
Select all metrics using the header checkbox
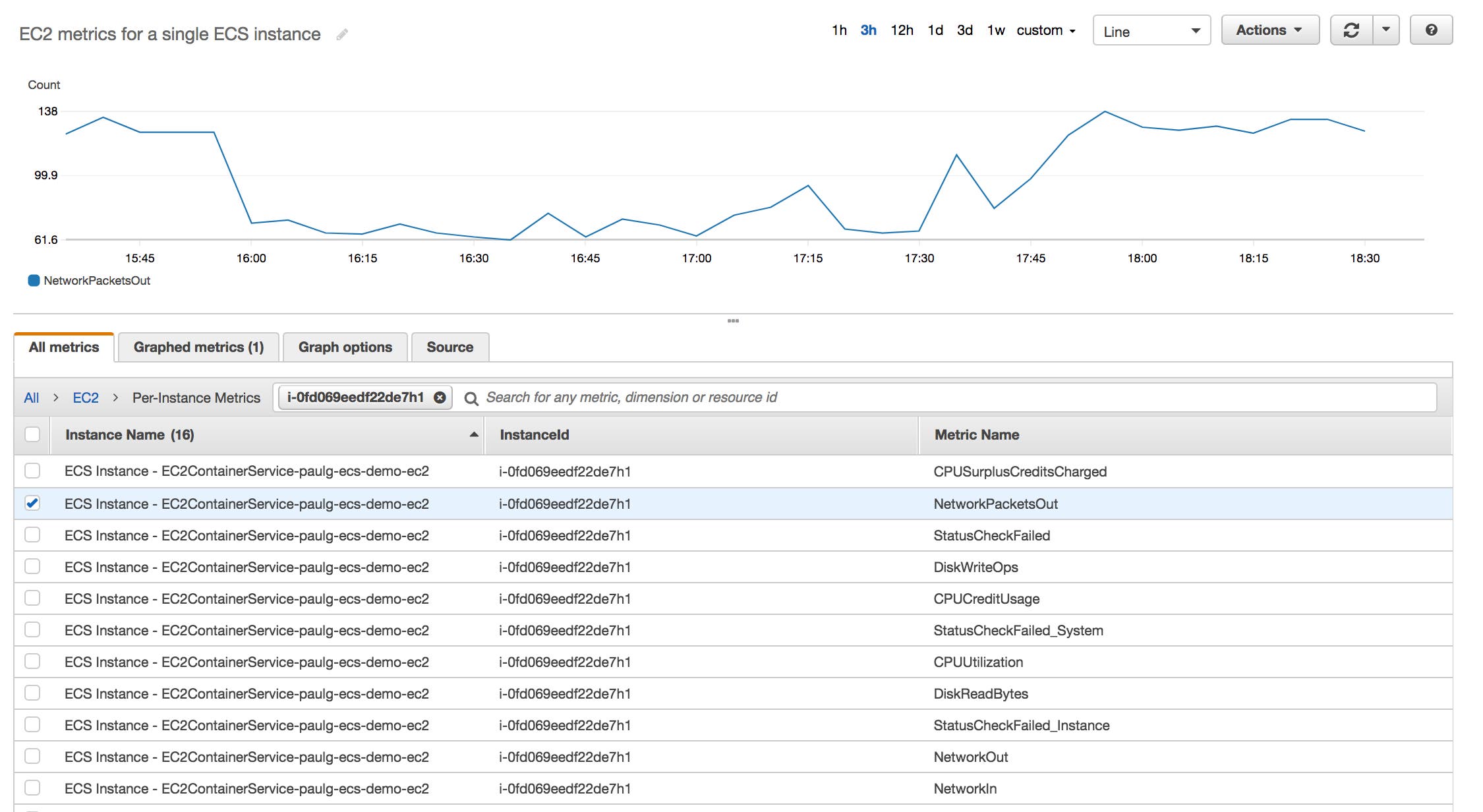point(30,434)
